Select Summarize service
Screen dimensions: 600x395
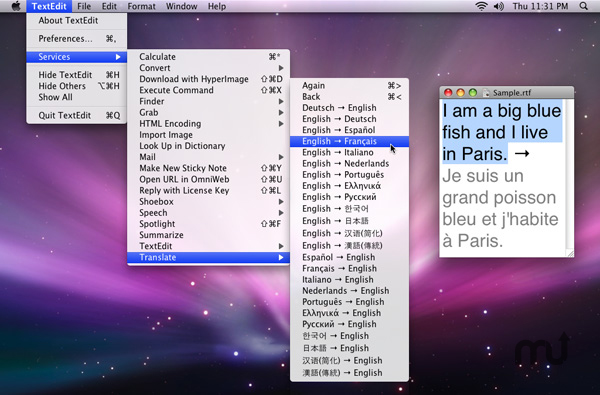(x=209, y=235)
